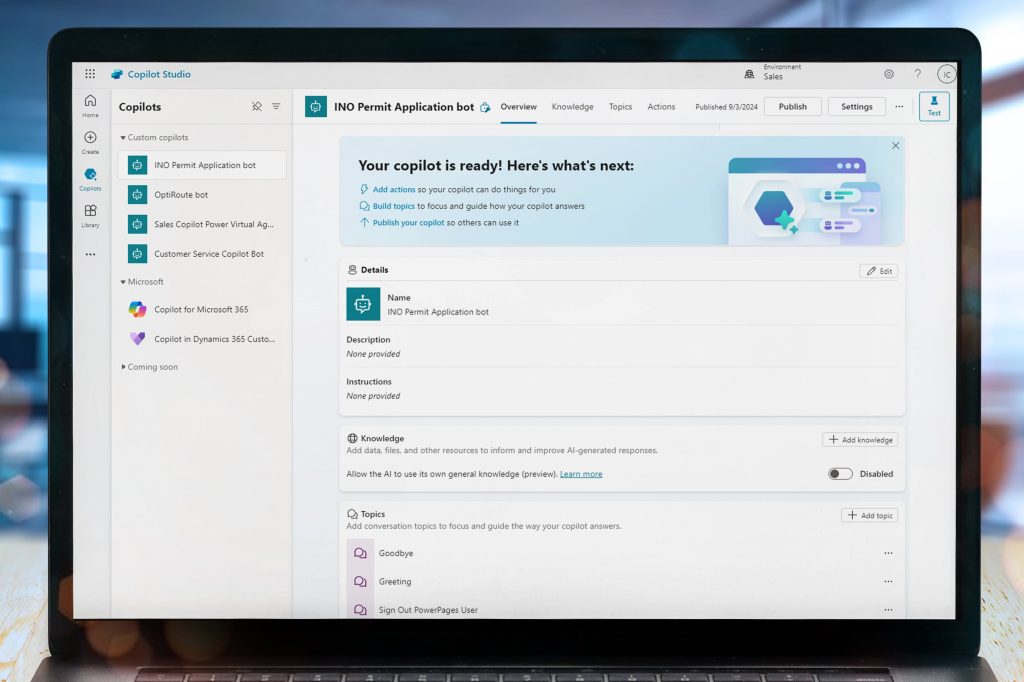Open the help question mark
Viewport: 1024px width, 682px height.
(x=918, y=74)
